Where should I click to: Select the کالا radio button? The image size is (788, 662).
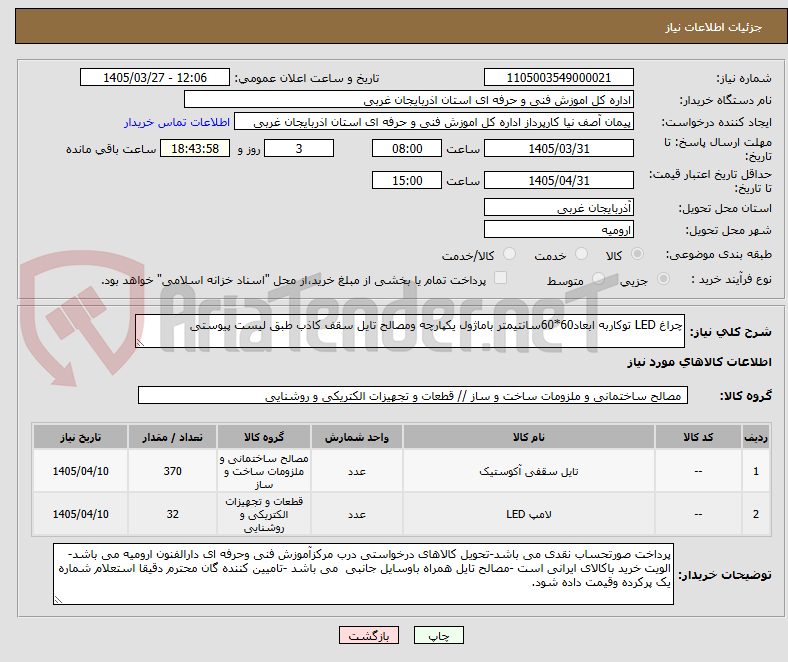tap(637, 254)
